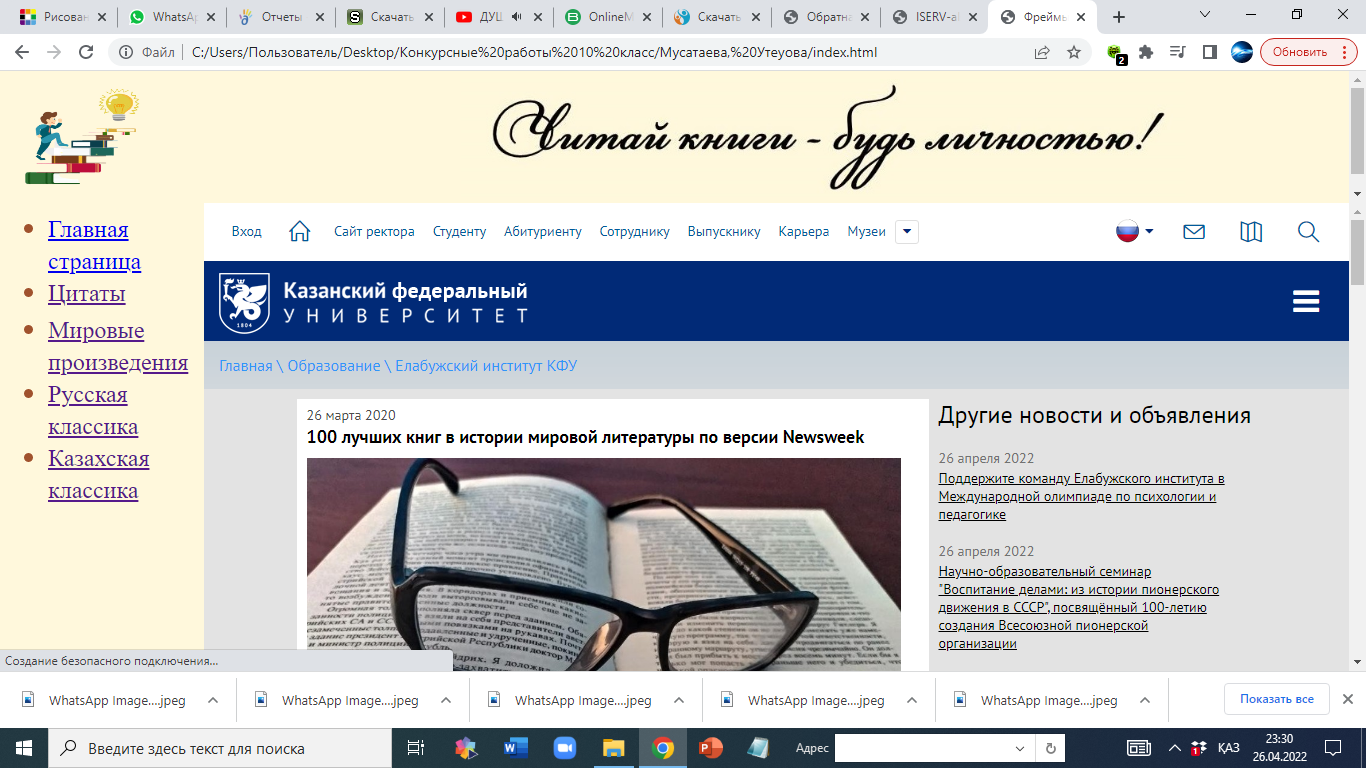Open the Цитаты sidebar link

(87, 294)
